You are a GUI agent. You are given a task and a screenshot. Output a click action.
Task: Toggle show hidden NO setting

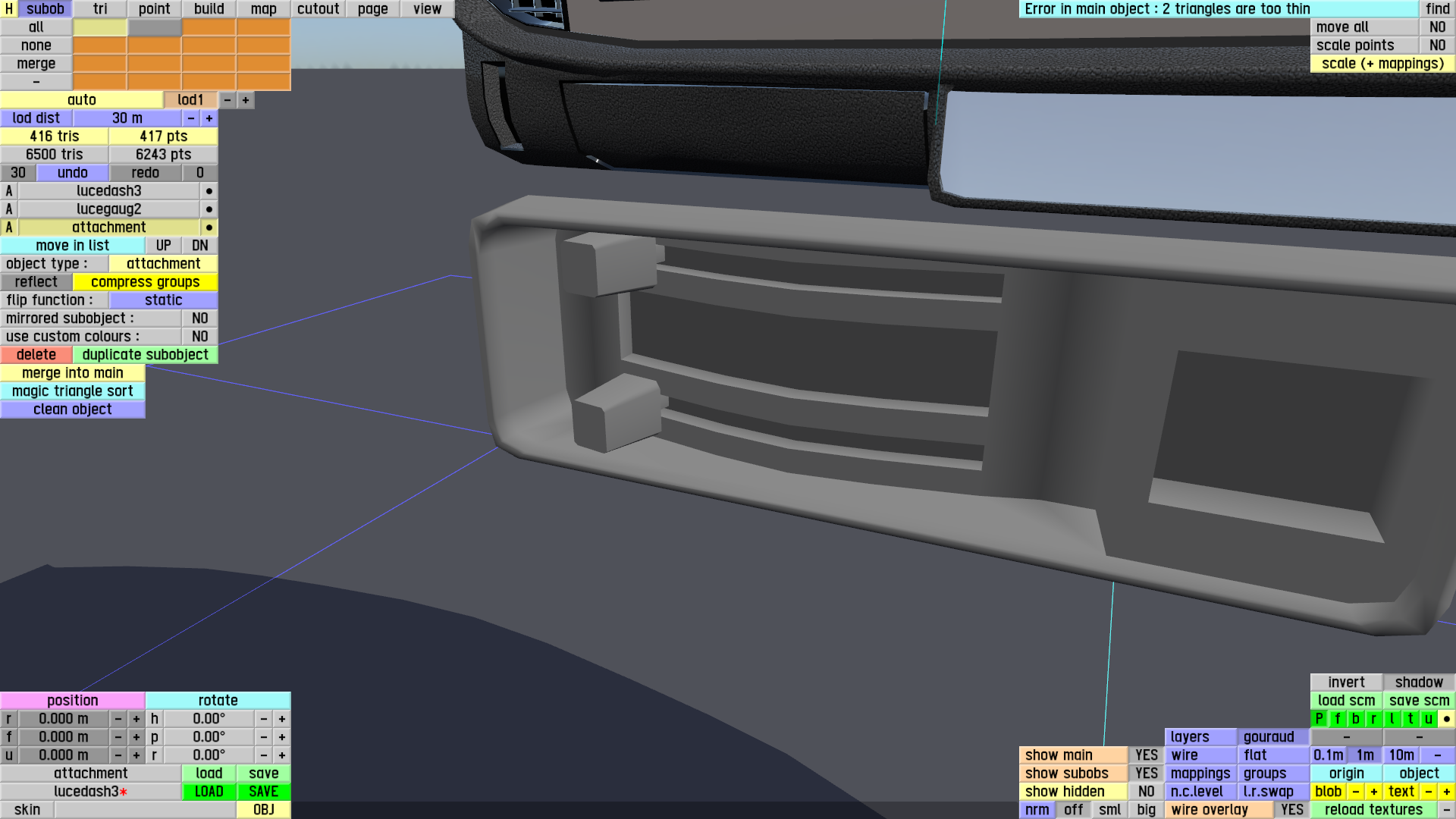pyautogui.click(x=1146, y=792)
